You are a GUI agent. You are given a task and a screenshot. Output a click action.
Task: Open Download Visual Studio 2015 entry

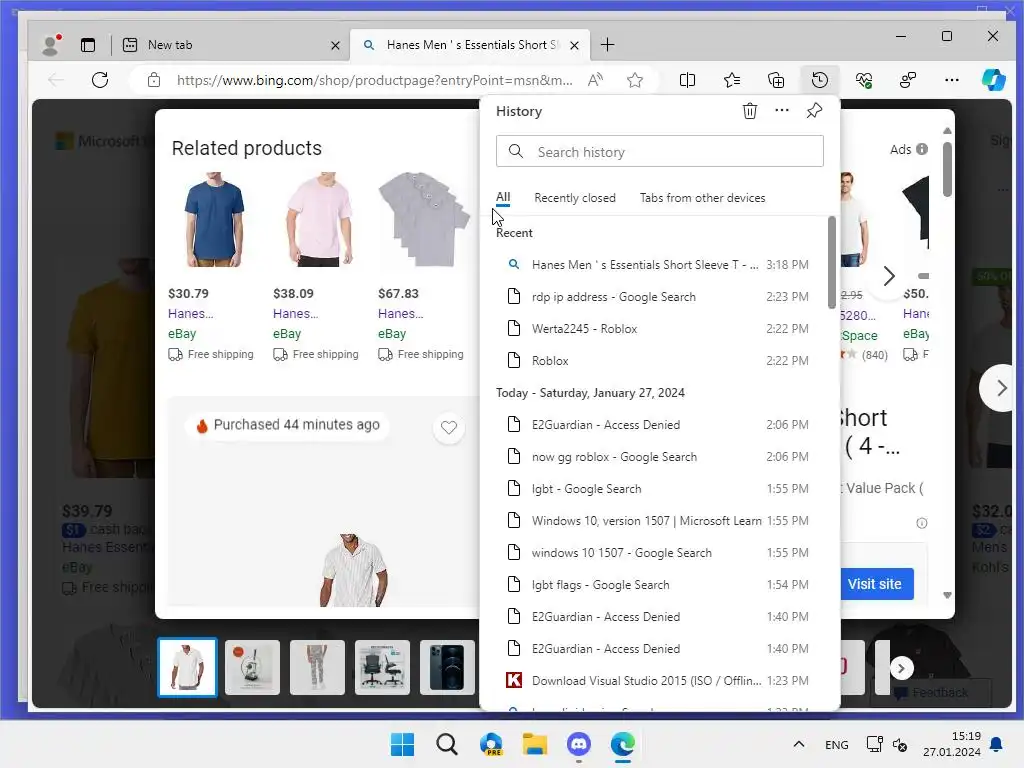(x=658, y=680)
